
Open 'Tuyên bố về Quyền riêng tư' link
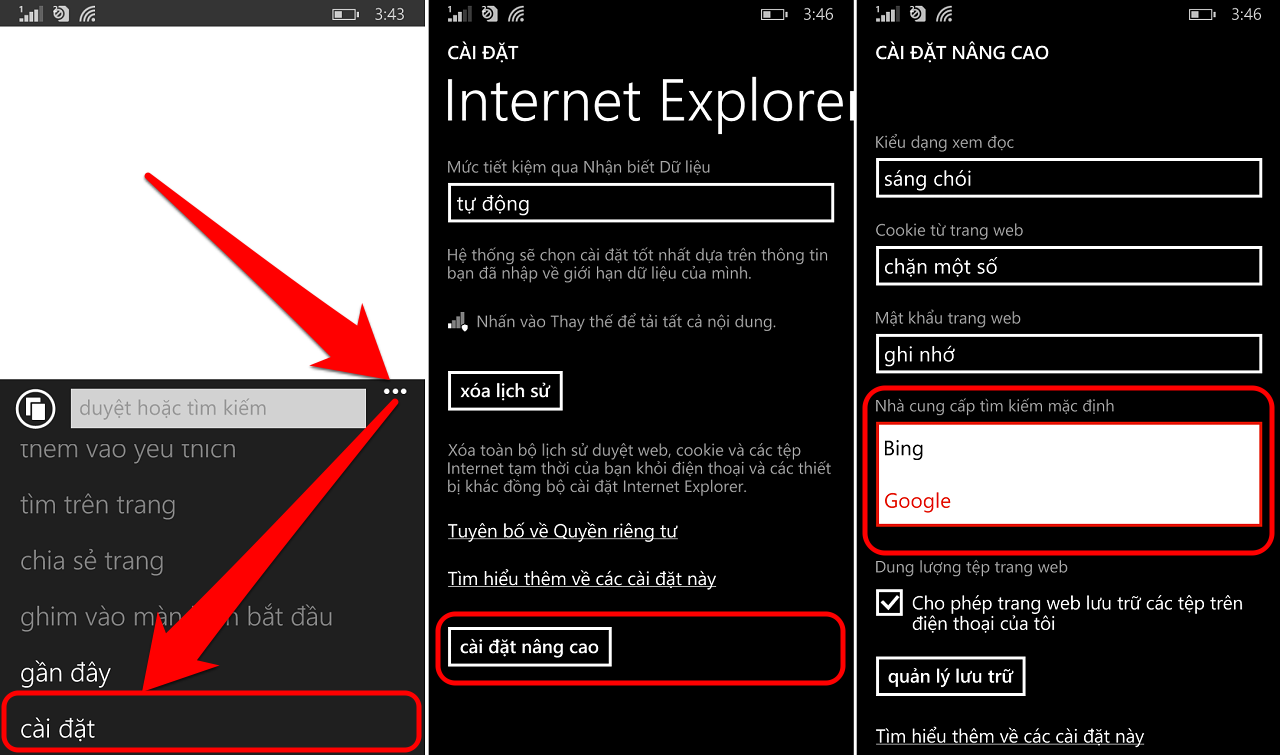coord(563,531)
